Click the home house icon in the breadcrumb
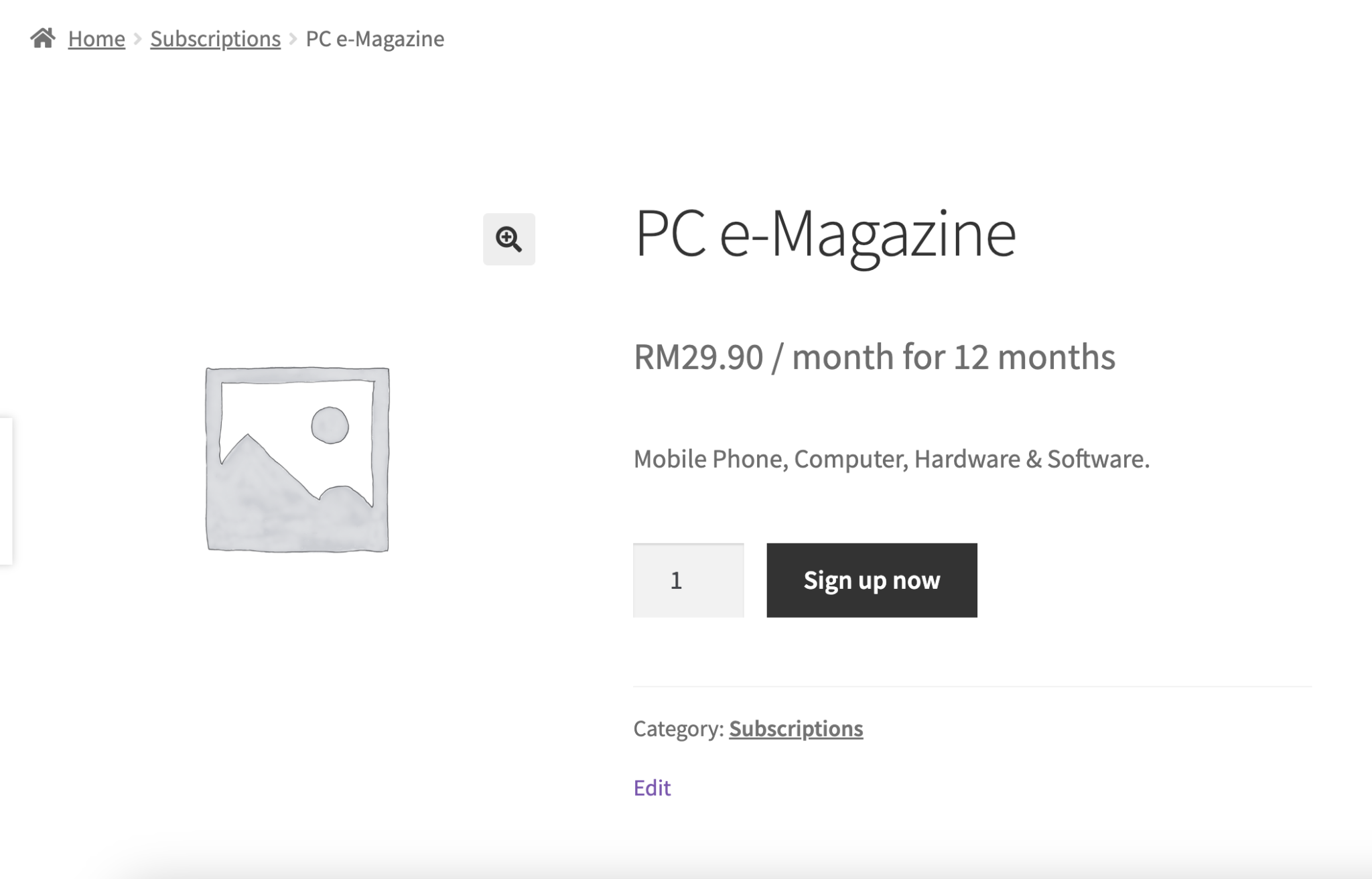Image resolution: width=1372 pixels, height=879 pixels. (44, 38)
